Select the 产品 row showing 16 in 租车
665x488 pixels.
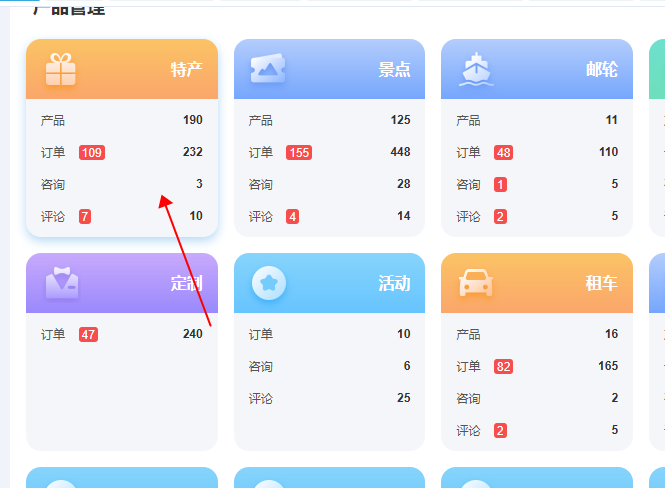coord(537,335)
